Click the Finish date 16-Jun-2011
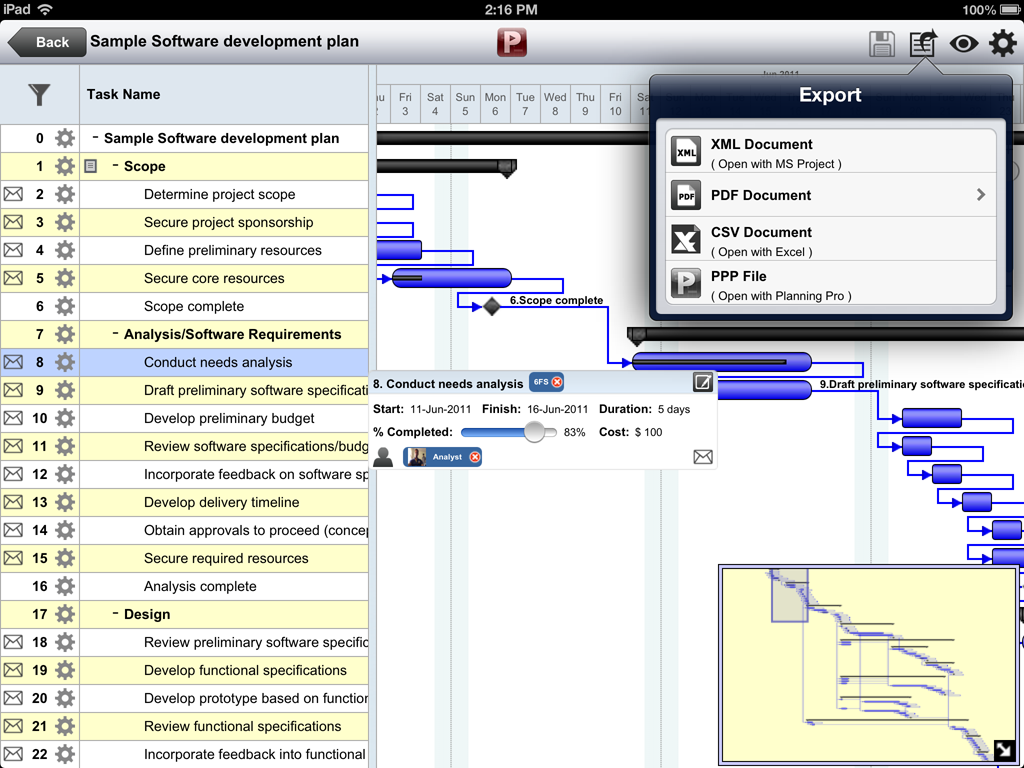Viewport: 1024px width, 768px height. (558, 409)
